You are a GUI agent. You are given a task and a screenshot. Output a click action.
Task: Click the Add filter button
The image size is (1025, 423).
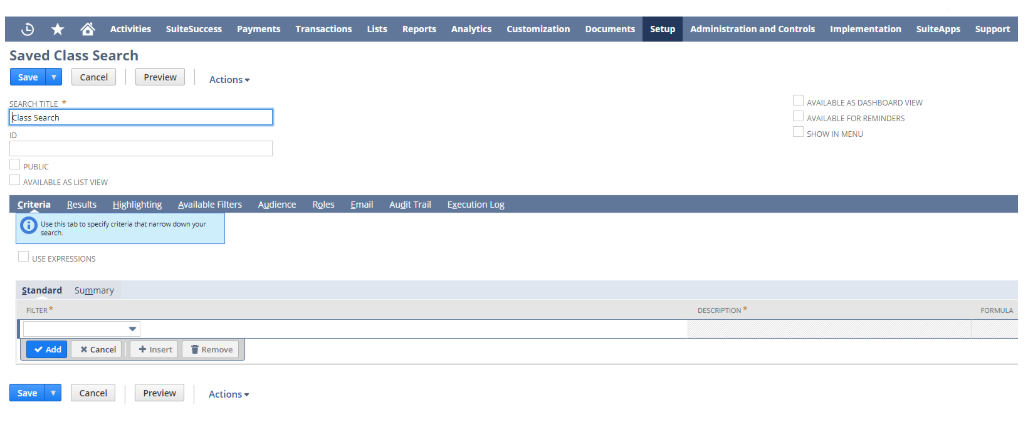[x=47, y=350]
